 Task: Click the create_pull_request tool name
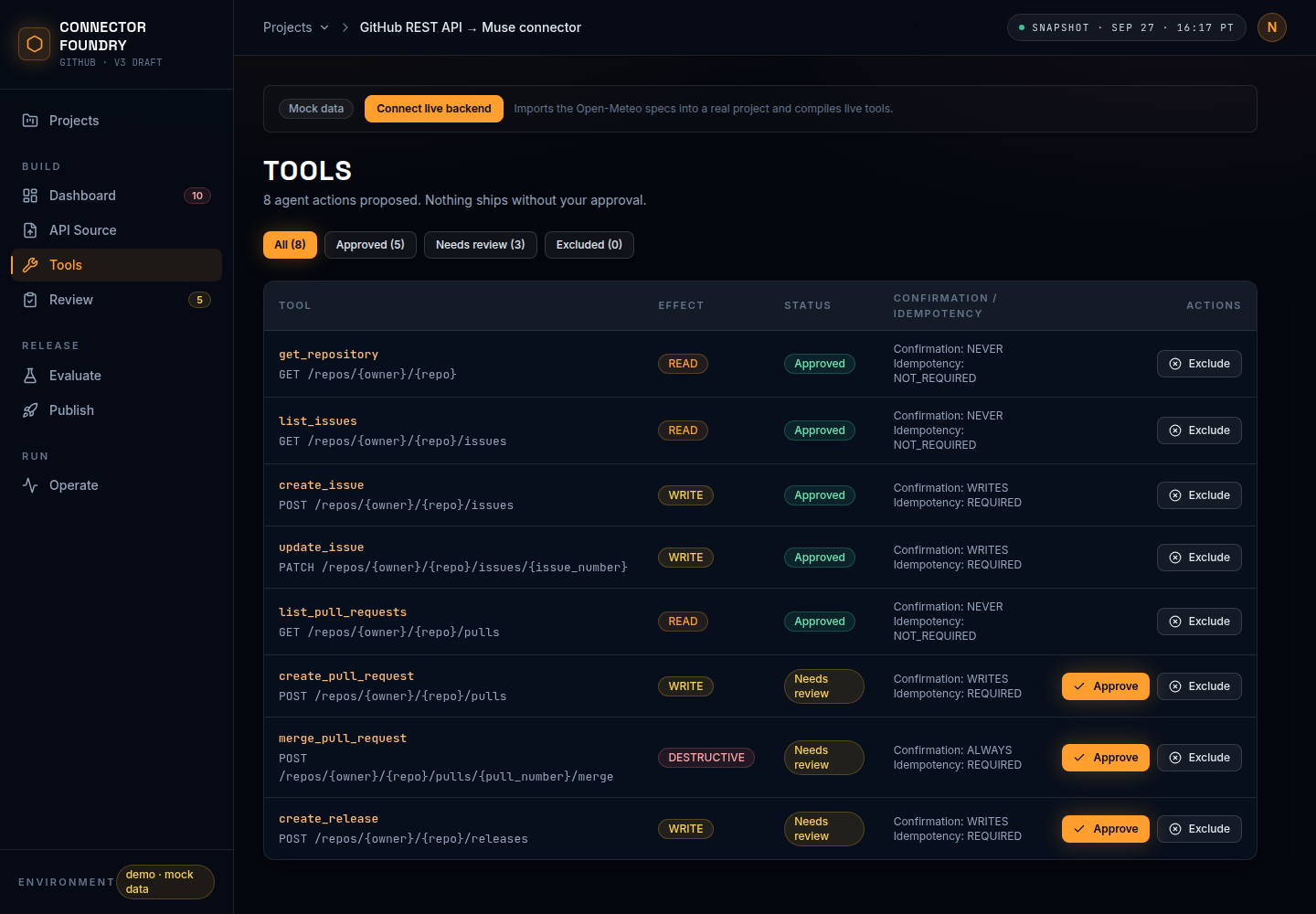[346, 676]
